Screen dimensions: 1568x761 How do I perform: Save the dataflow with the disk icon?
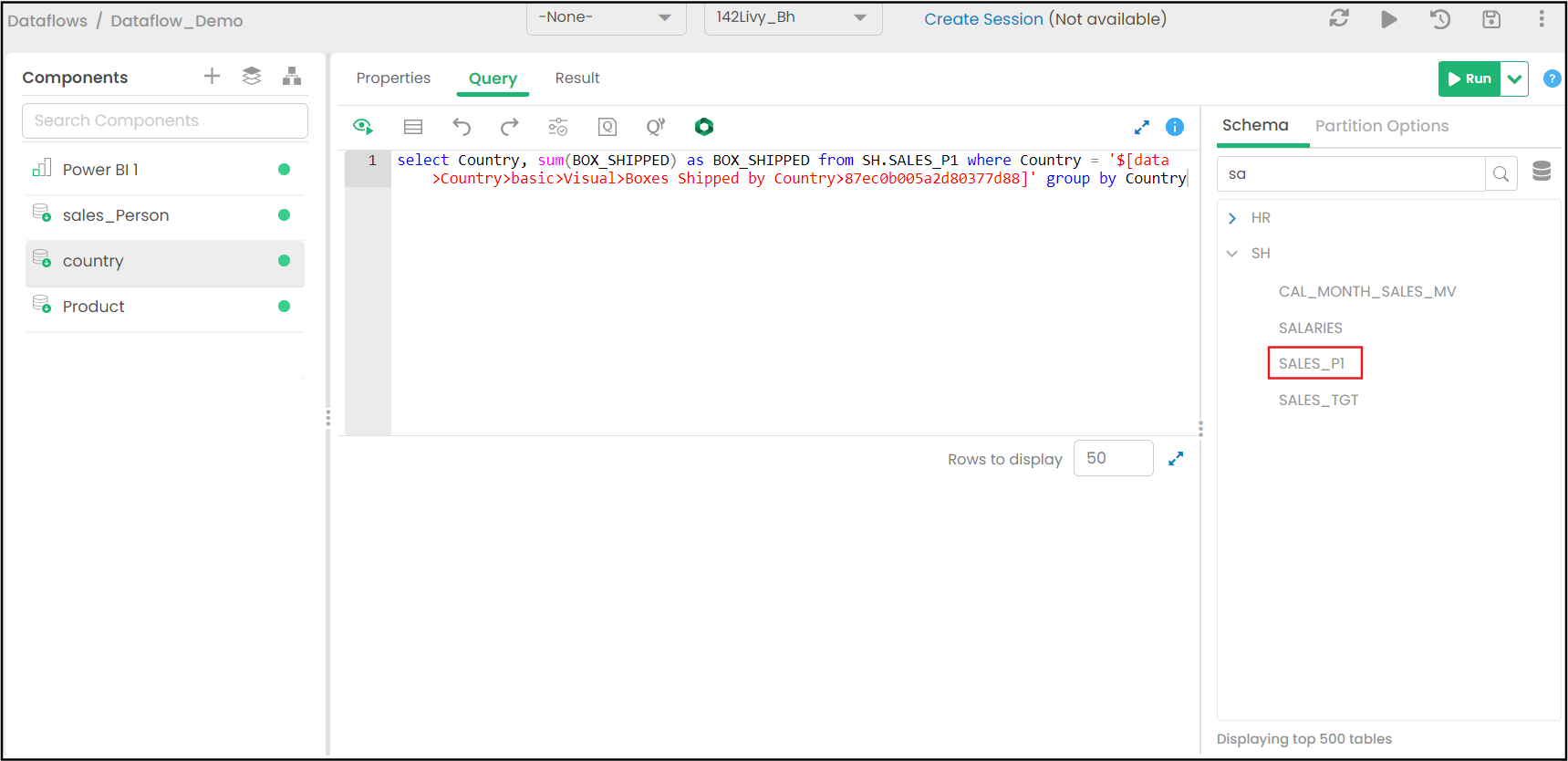pos(1491,19)
